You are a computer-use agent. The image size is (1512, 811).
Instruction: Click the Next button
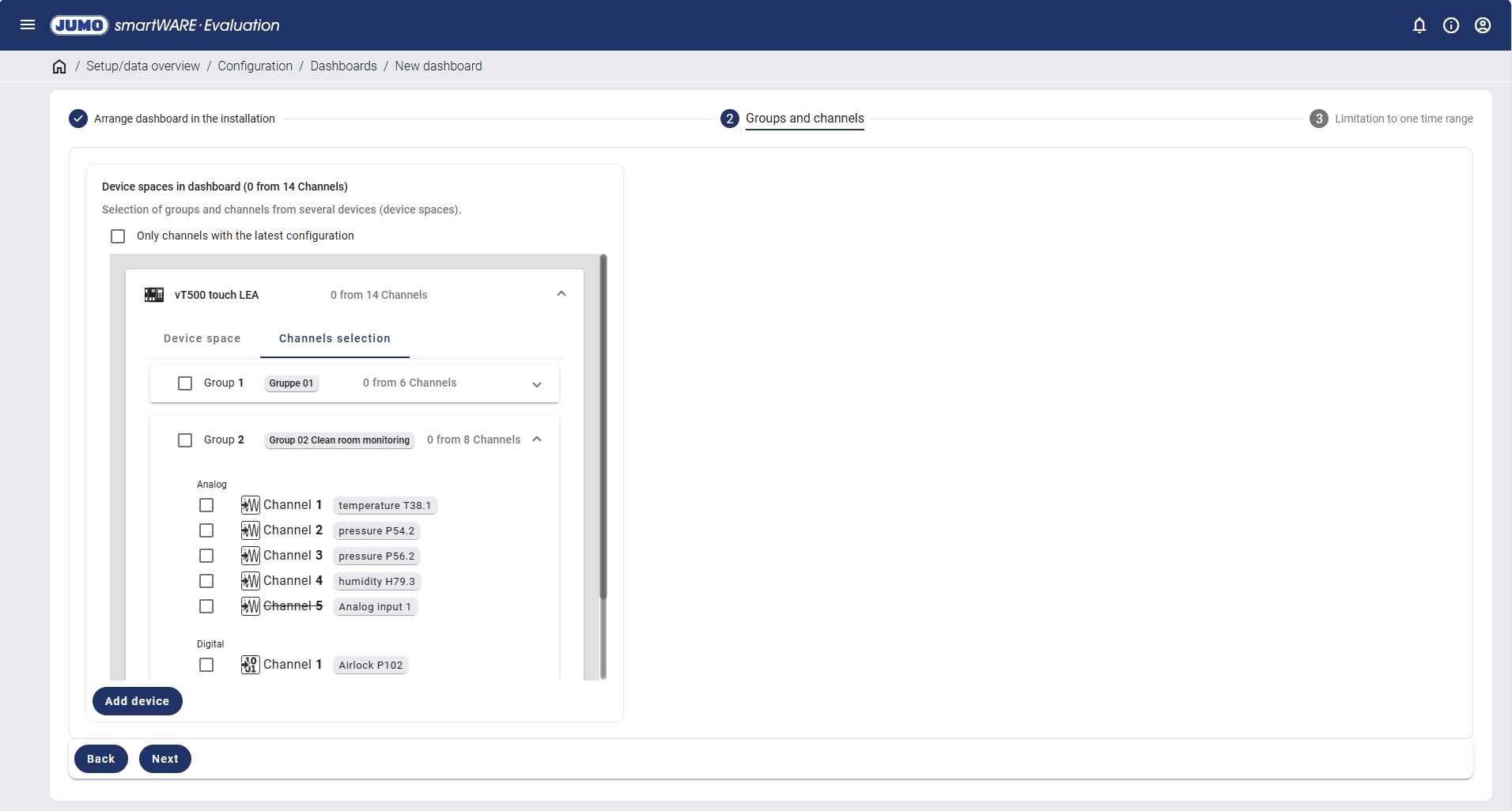click(164, 759)
